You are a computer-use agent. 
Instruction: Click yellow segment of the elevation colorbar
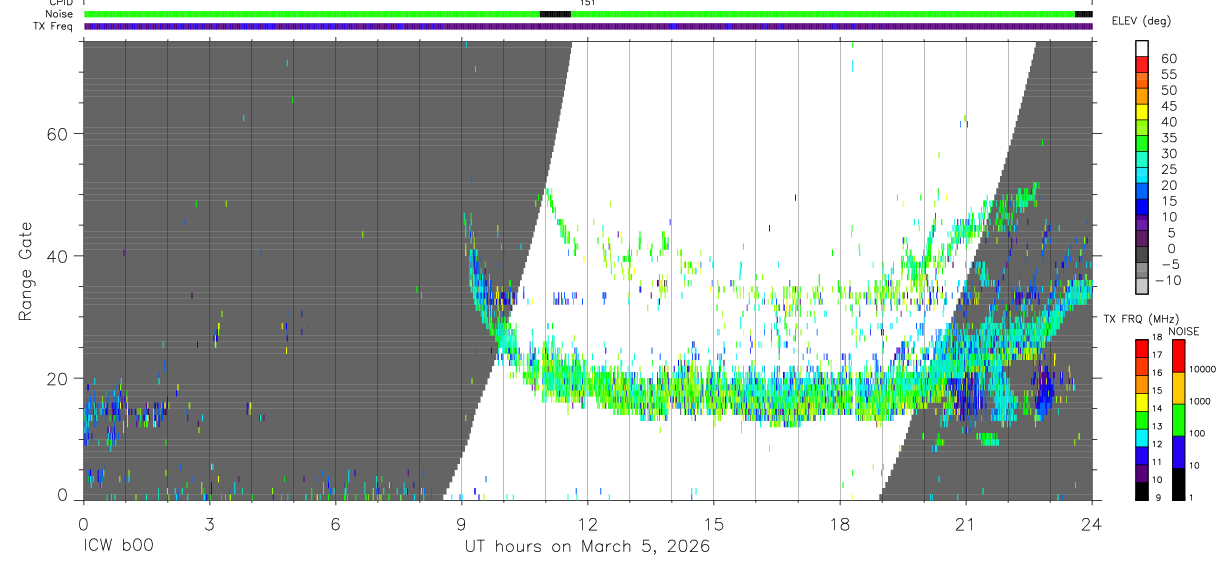[1143, 111]
